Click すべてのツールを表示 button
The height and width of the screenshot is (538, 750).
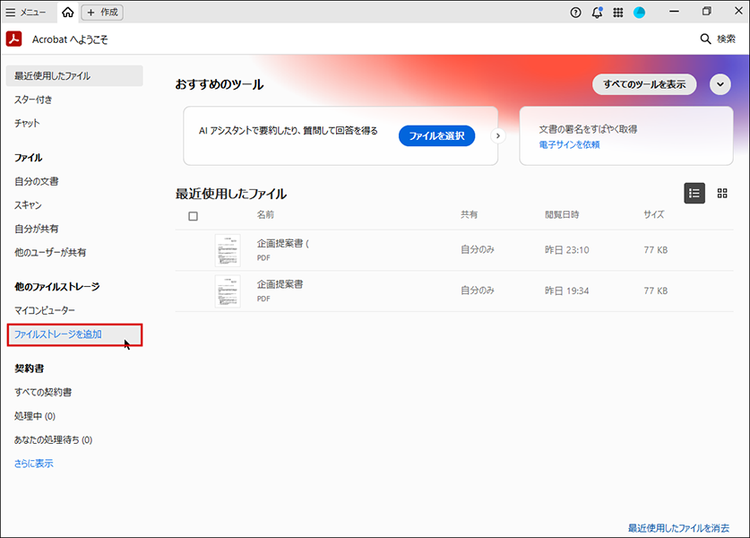644,84
